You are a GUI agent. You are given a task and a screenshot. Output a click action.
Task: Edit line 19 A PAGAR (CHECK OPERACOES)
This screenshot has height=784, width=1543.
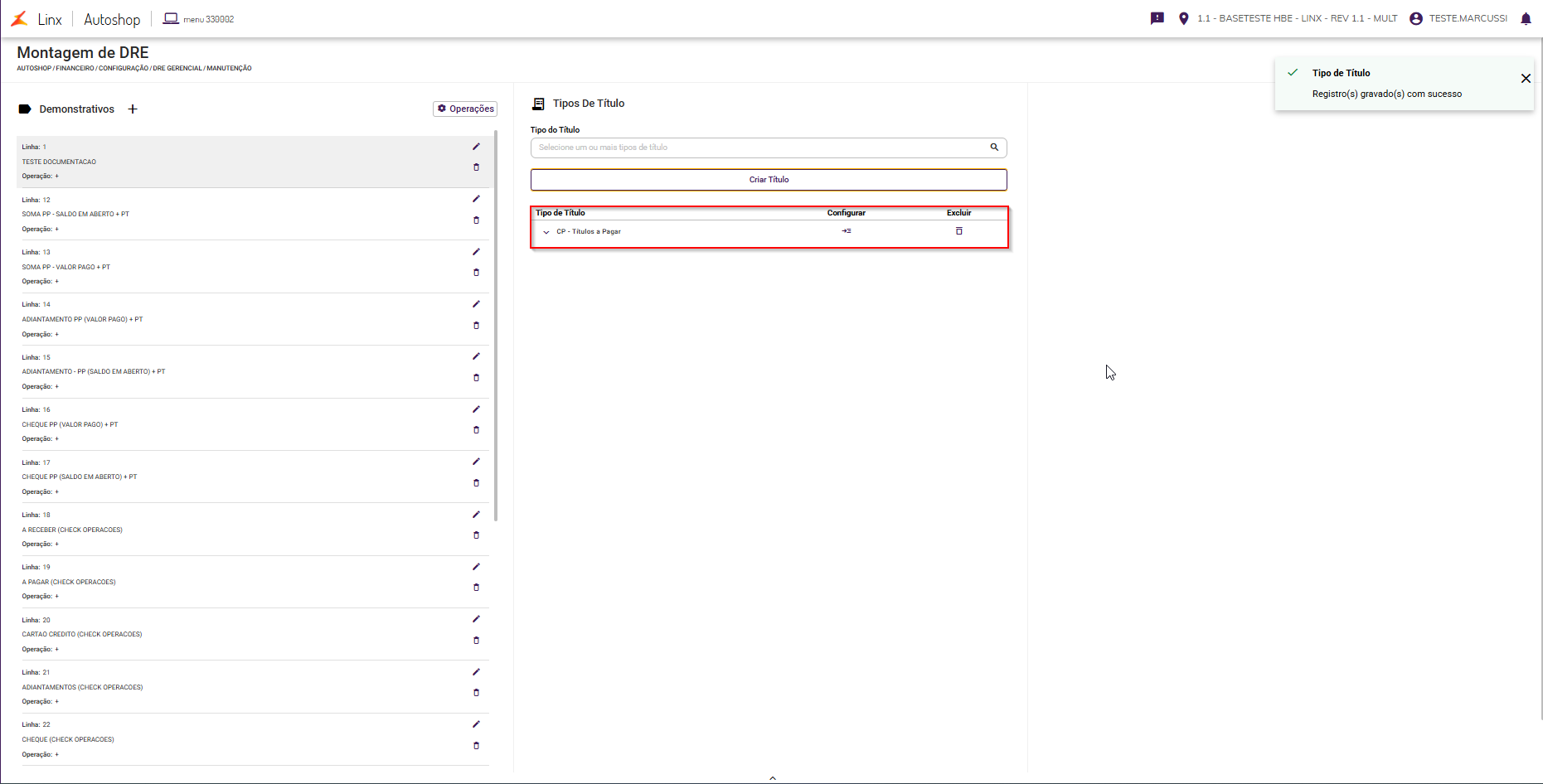476,567
